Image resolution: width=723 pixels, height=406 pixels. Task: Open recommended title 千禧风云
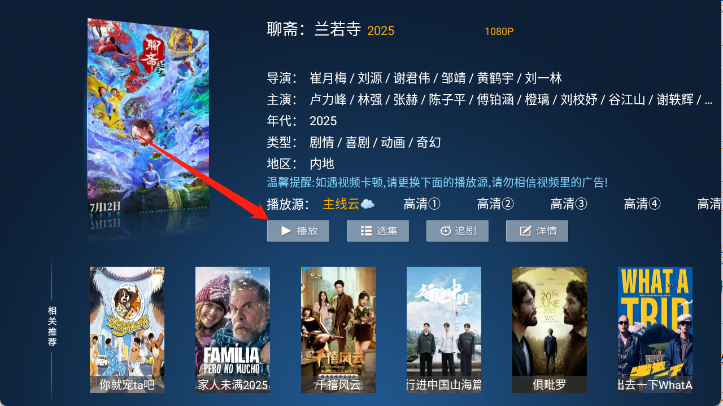coord(338,330)
